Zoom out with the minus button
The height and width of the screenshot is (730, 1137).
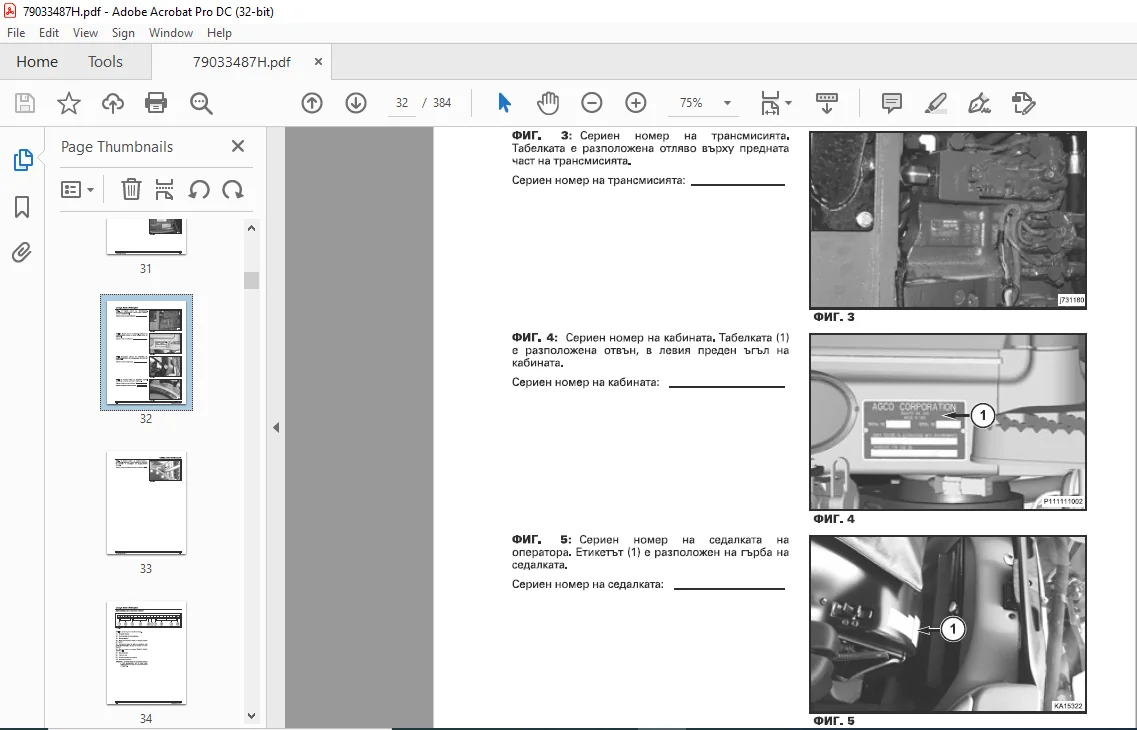pyautogui.click(x=592, y=103)
